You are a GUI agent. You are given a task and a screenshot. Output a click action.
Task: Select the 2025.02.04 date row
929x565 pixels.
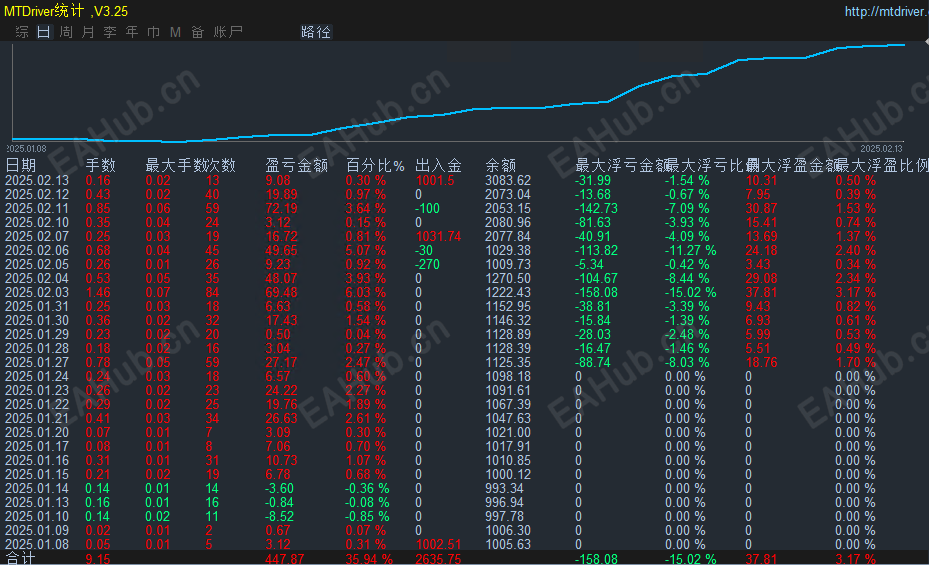tap(37, 278)
